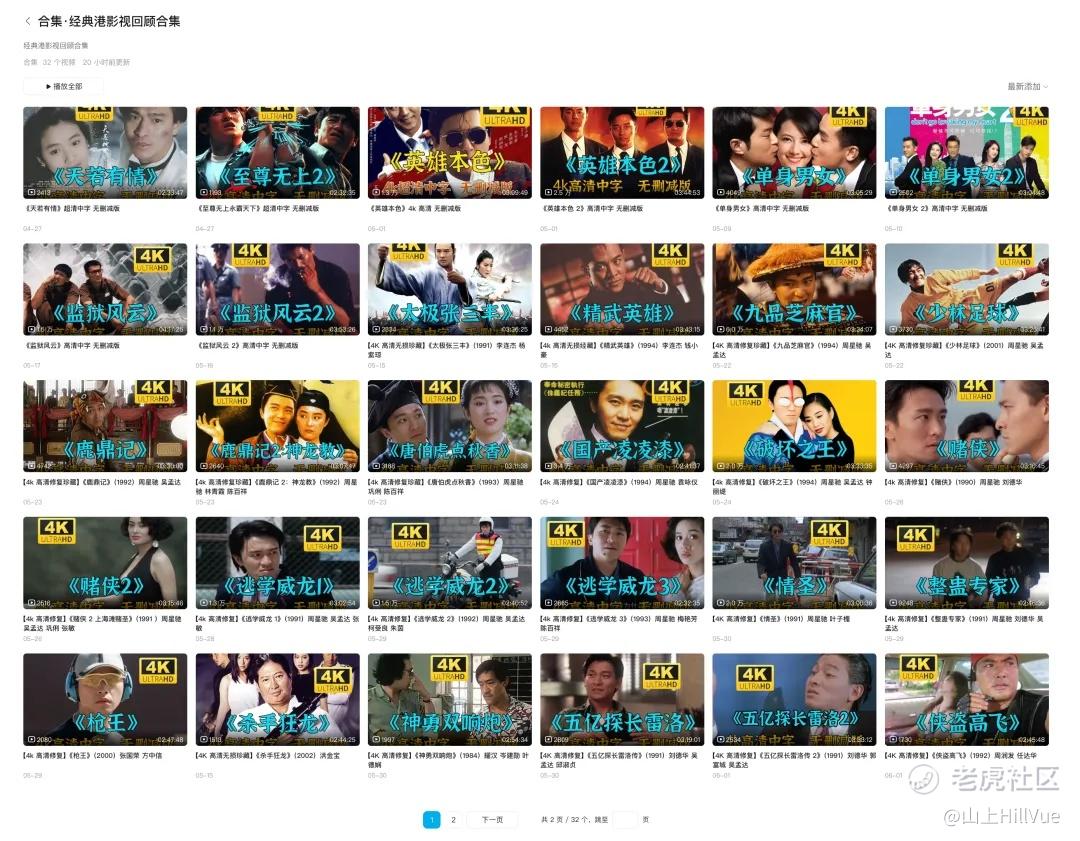Open the 《逃学威龙2》 video thumbnail

click(450, 563)
